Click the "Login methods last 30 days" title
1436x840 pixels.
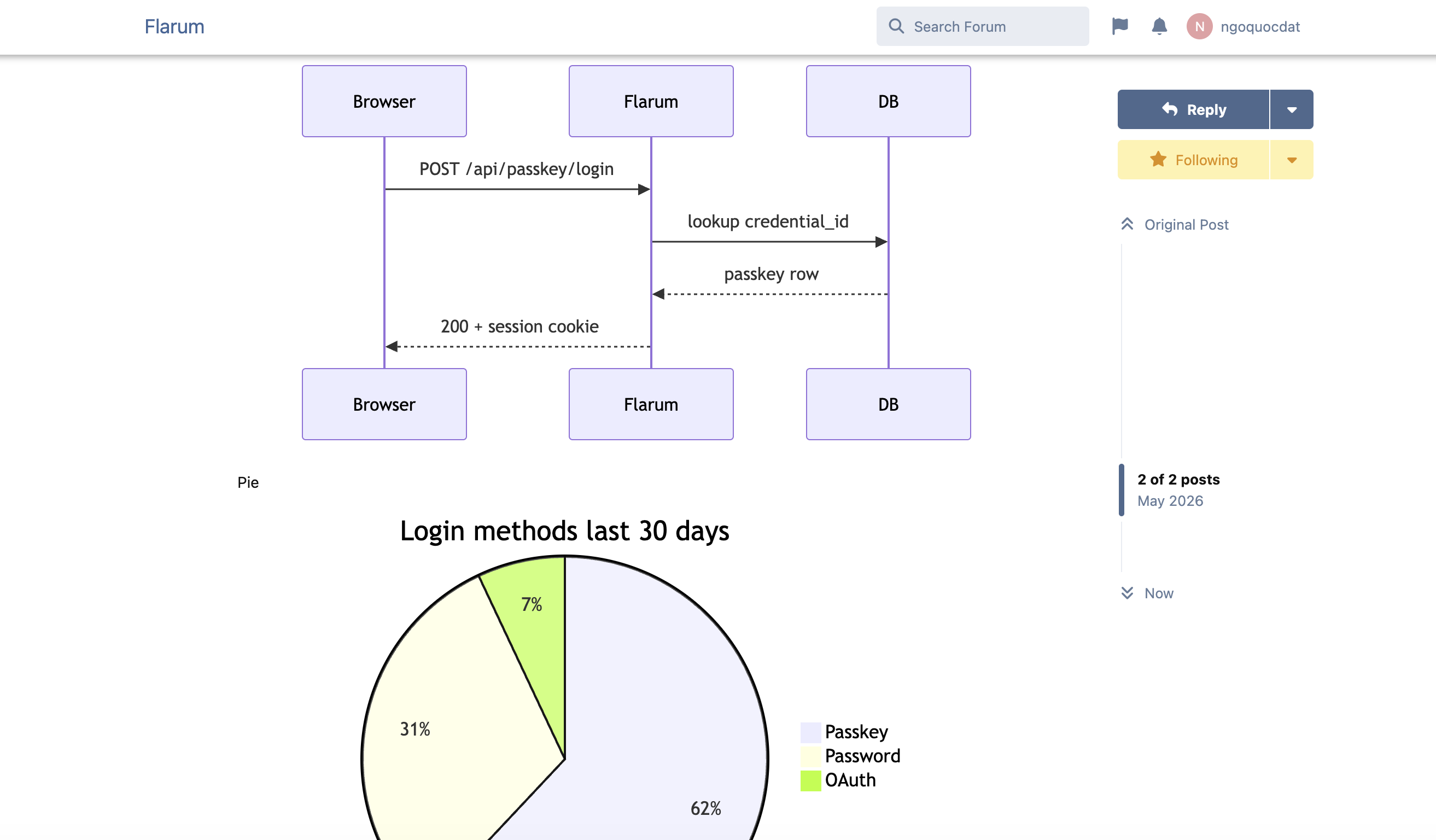click(x=564, y=531)
